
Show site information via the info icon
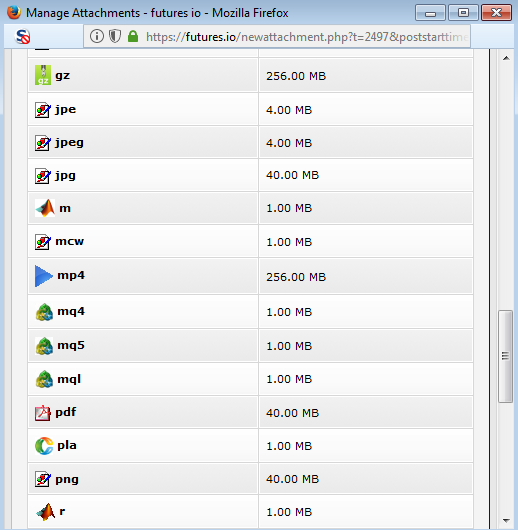coord(97,36)
